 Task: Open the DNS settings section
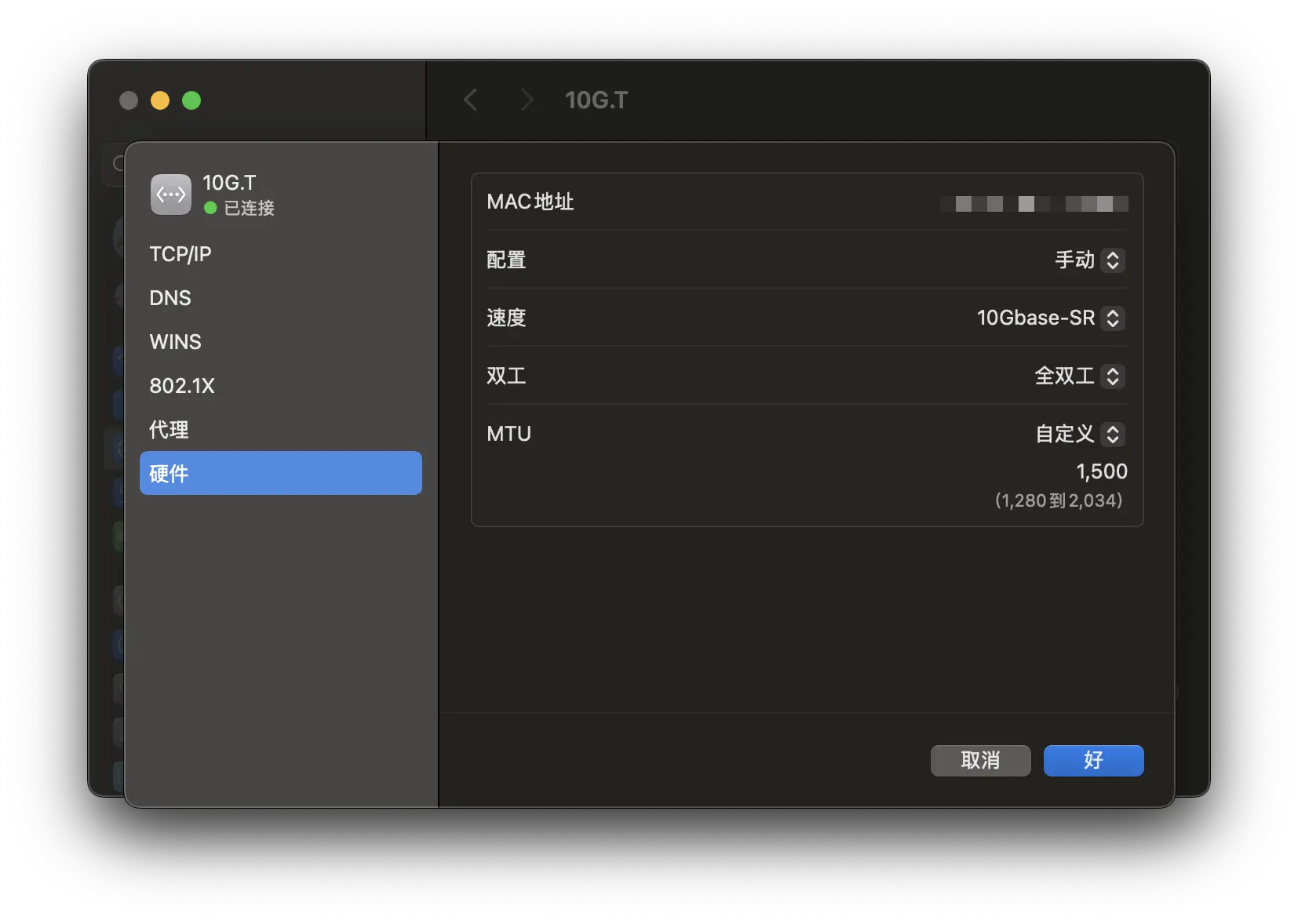pos(170,298)
